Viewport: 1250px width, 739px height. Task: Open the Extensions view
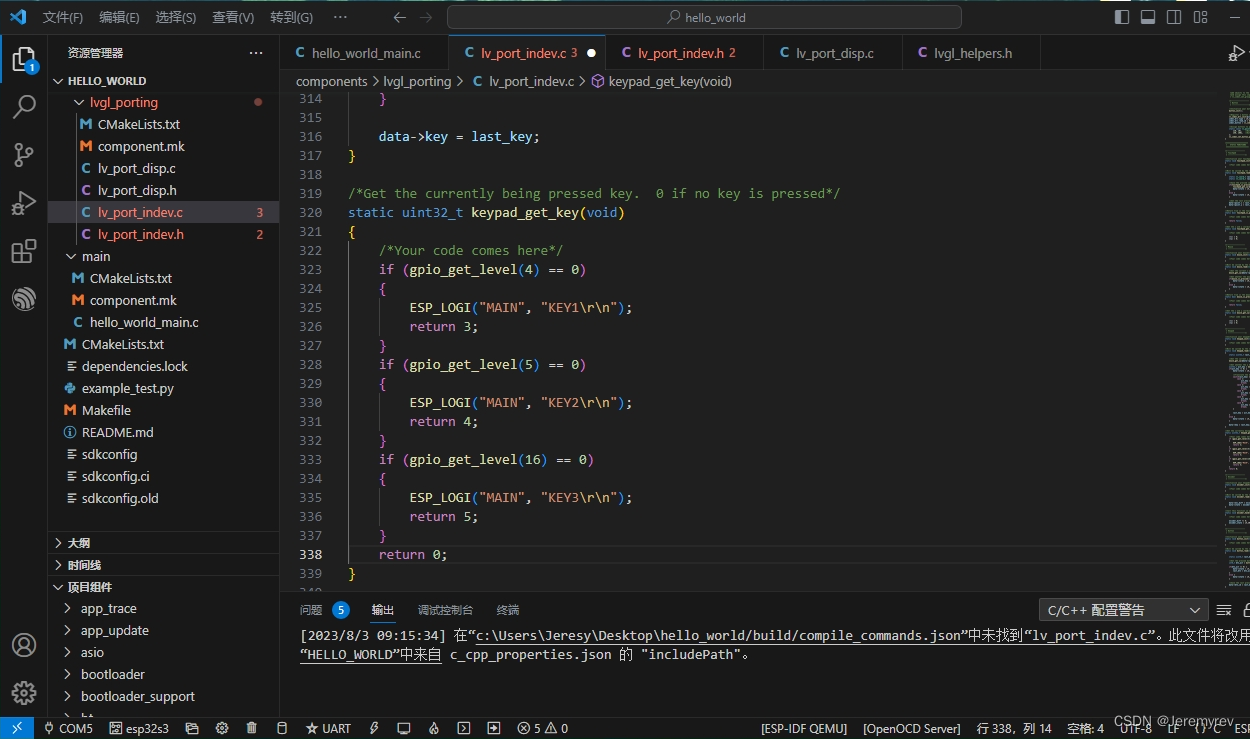pyautogui.click(x=24, y=251)
